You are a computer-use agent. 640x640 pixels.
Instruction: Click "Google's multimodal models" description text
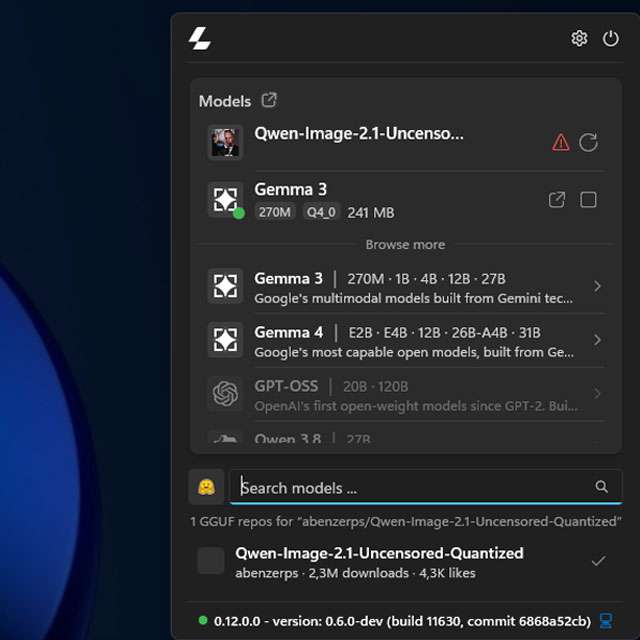pyautogui.click(x=413, y=299)
